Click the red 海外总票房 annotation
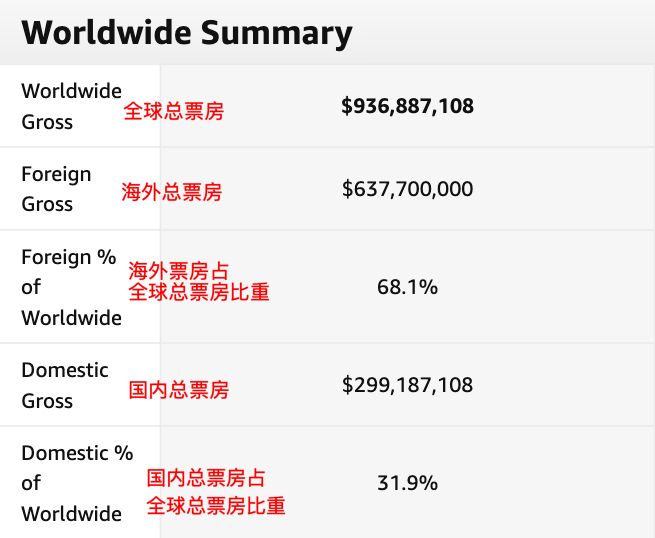 (172, 193)
